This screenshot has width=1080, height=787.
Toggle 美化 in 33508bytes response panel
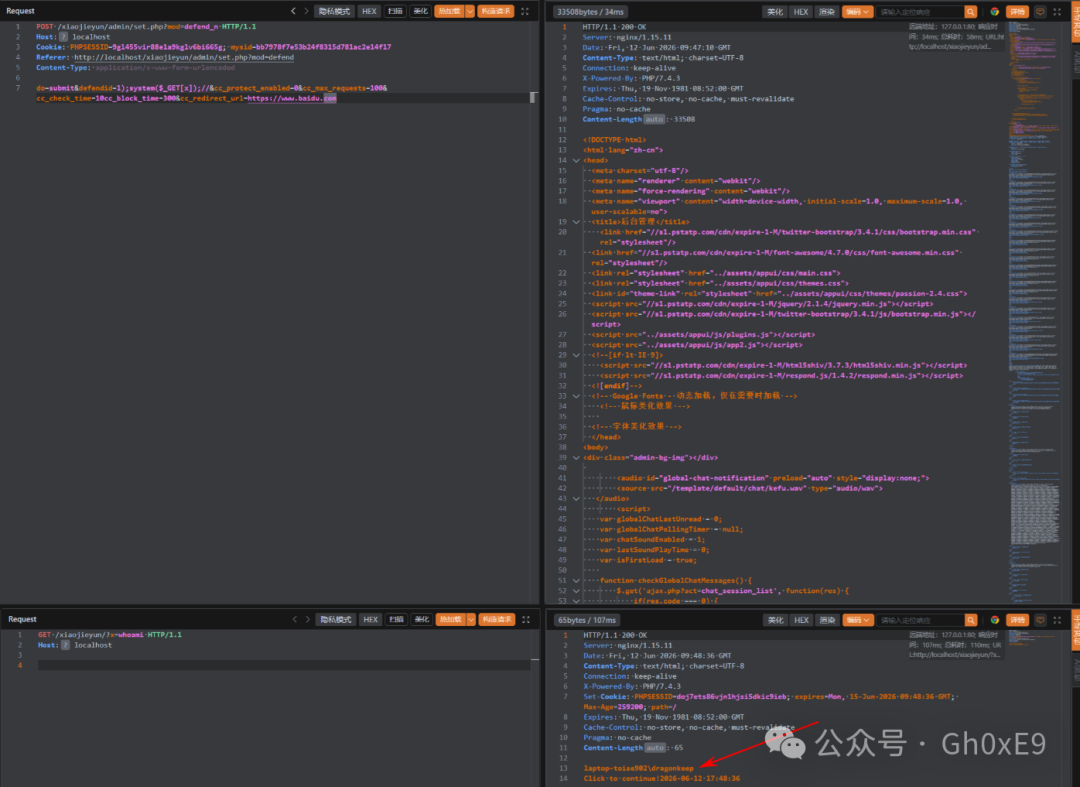click(x=775, y=12)
